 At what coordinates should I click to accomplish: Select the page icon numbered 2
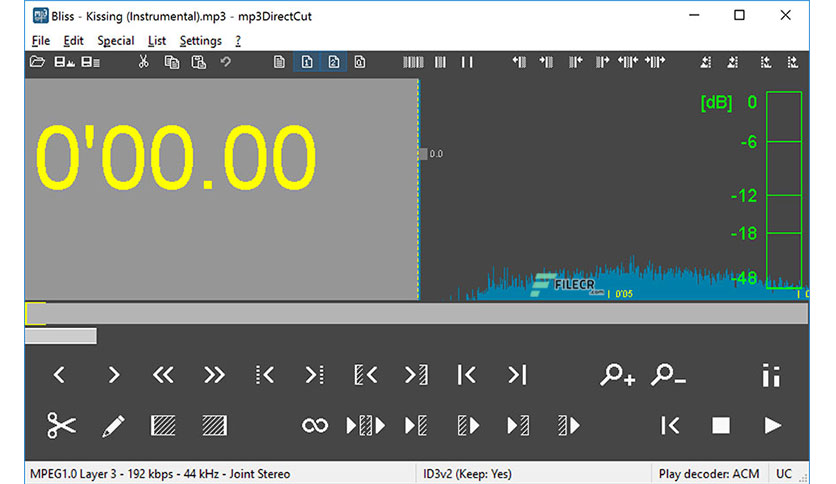334,62
